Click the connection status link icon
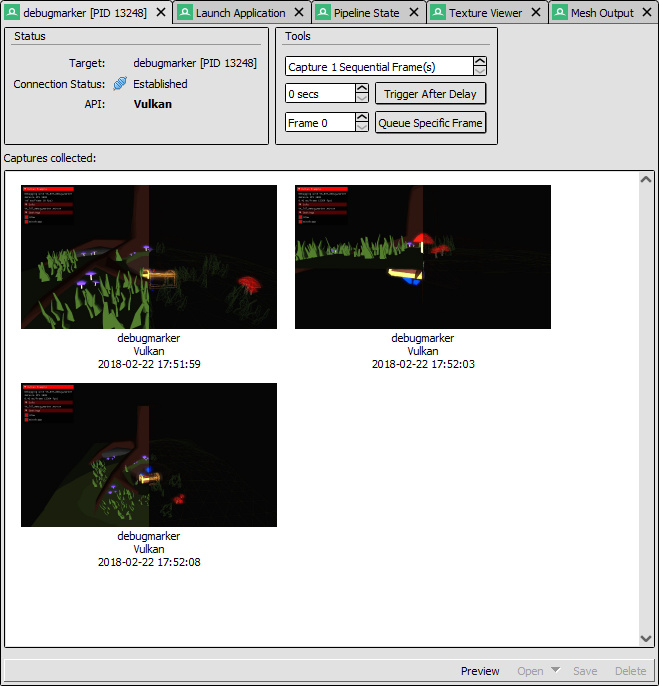 (x=120, y=83)
